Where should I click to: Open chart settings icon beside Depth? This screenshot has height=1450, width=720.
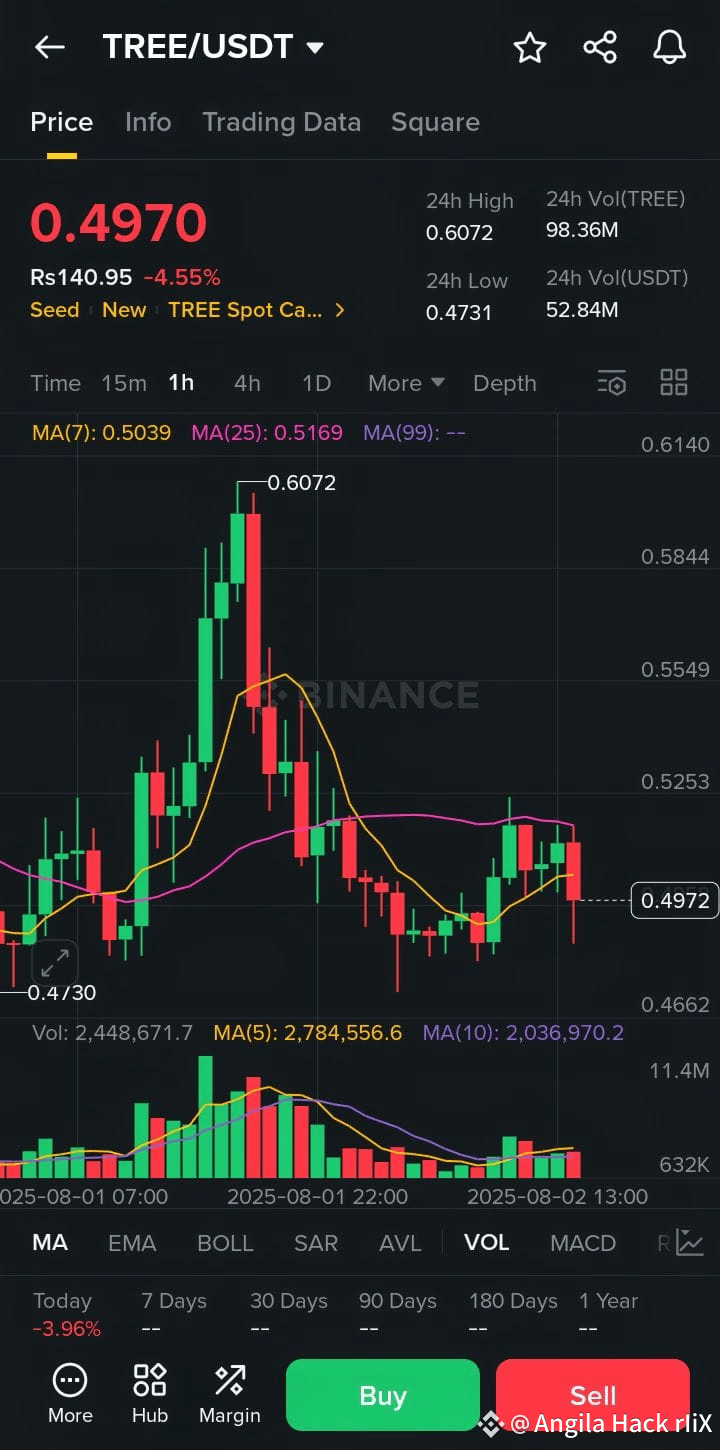611,383
